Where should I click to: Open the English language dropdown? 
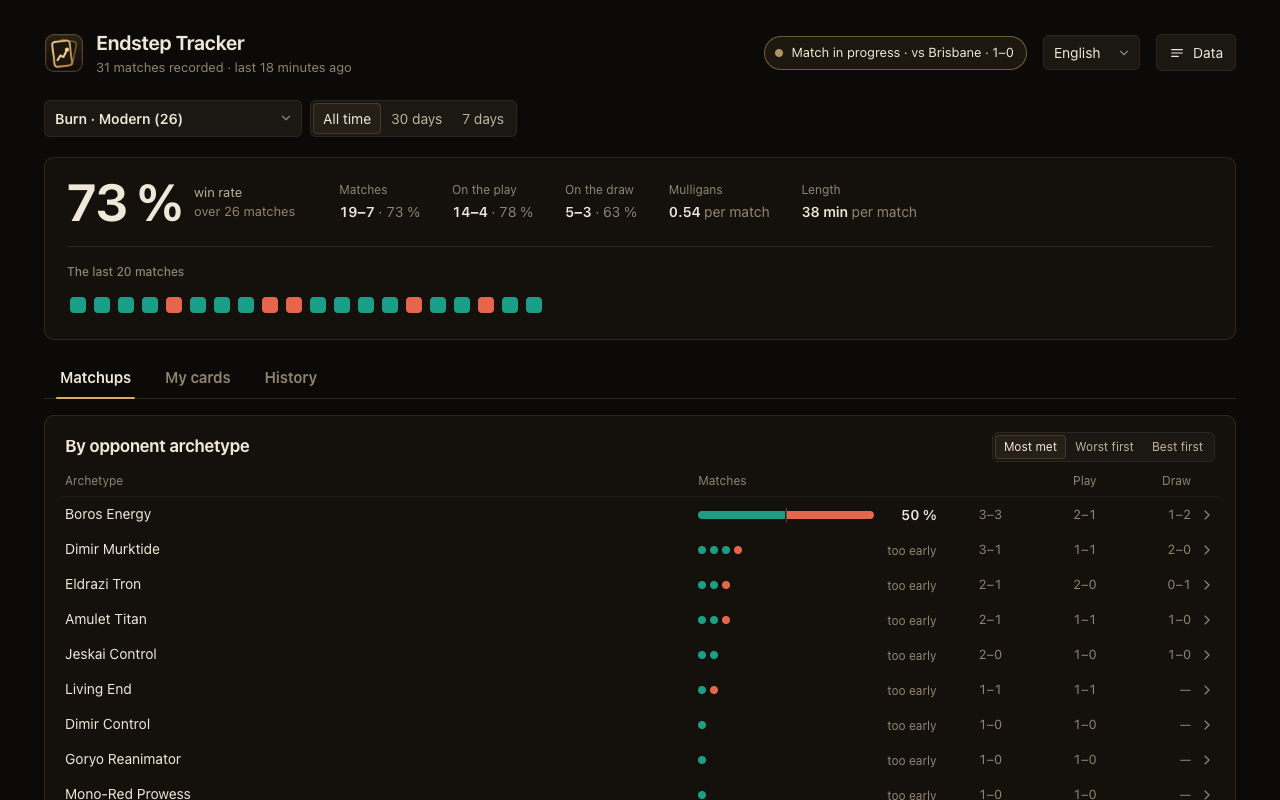tap(1091, 53)
